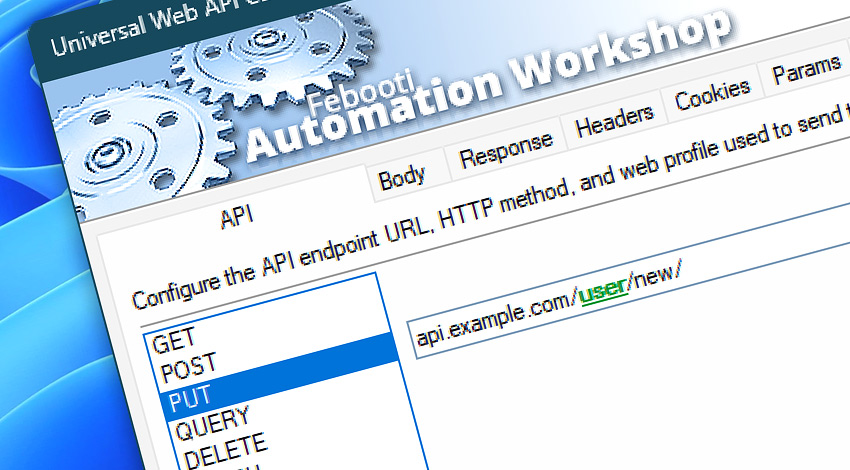The width and height of the screenshot is (850, 470).
Task: Select the Headers tab
Action: 614,121
